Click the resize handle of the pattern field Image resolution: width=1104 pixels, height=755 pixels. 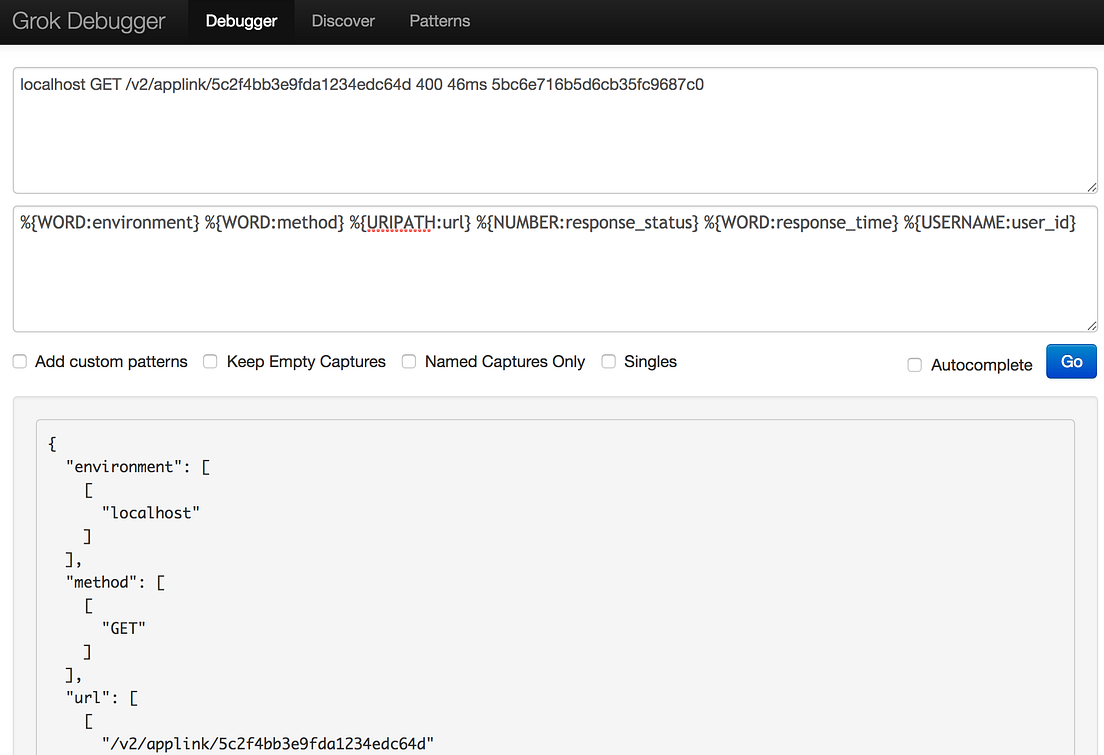pos(1090,324)
